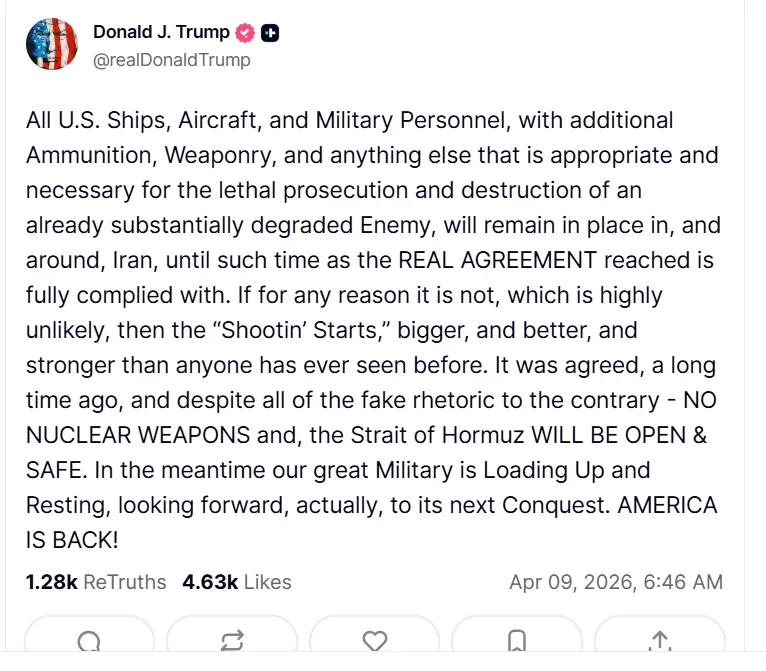This screenshot has width=766, height=671.
Task: View the 1.28k ReTruths list
Action: [x=96, y=582]
